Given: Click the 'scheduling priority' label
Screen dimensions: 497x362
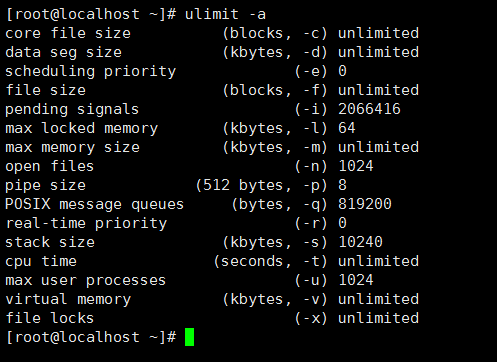Looking at the screenshot, I should click(x=90, y=72).
